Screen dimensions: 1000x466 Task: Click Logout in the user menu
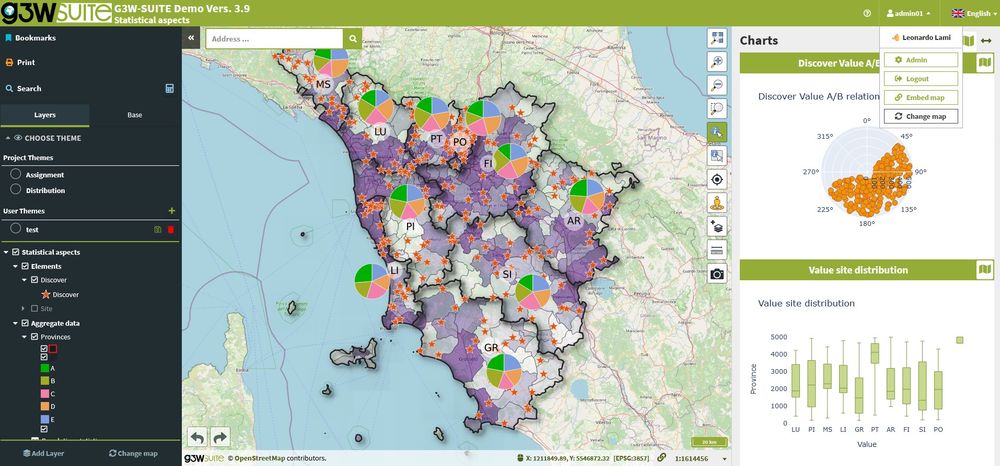pyautogui.click(x=921, y=79)
